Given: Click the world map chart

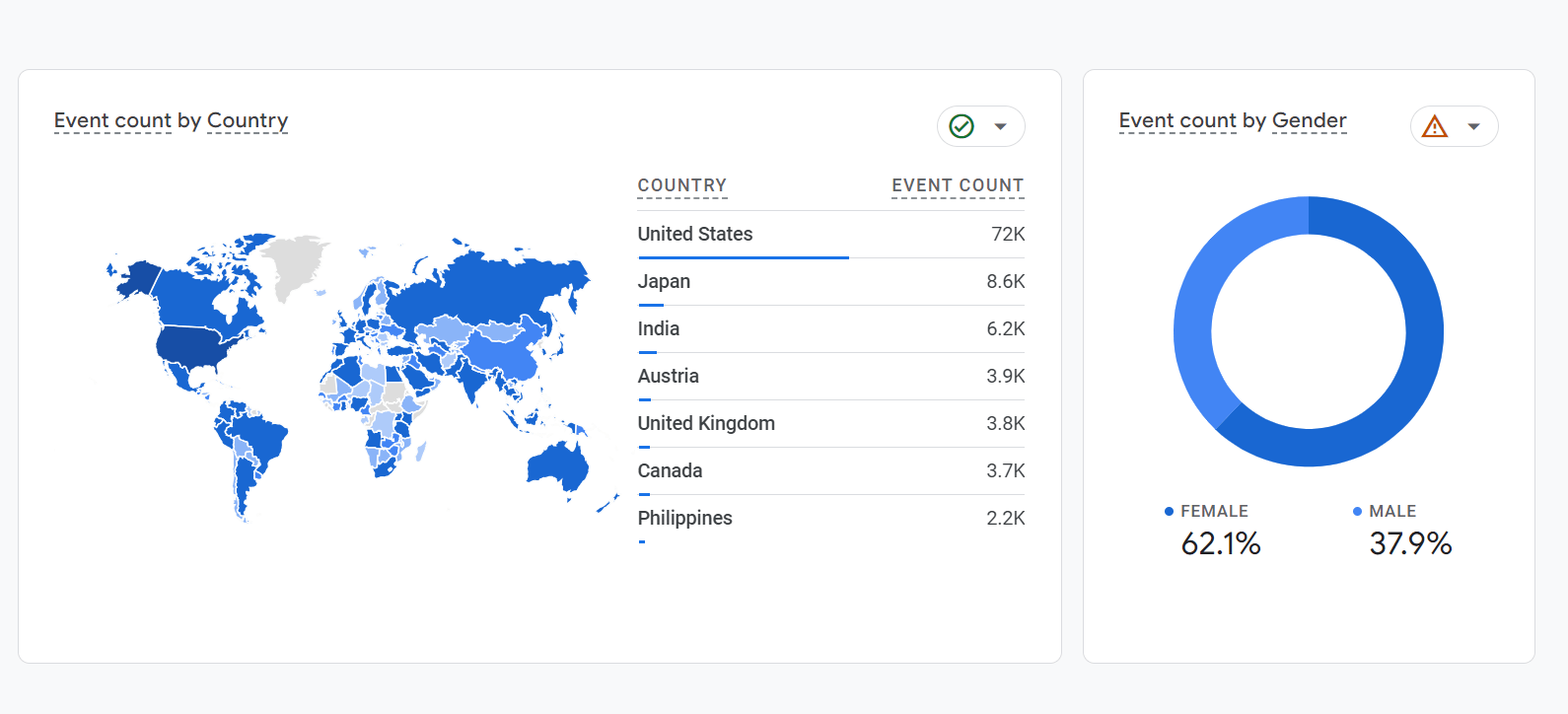Looking at the screenshot, I should point(361,378).
